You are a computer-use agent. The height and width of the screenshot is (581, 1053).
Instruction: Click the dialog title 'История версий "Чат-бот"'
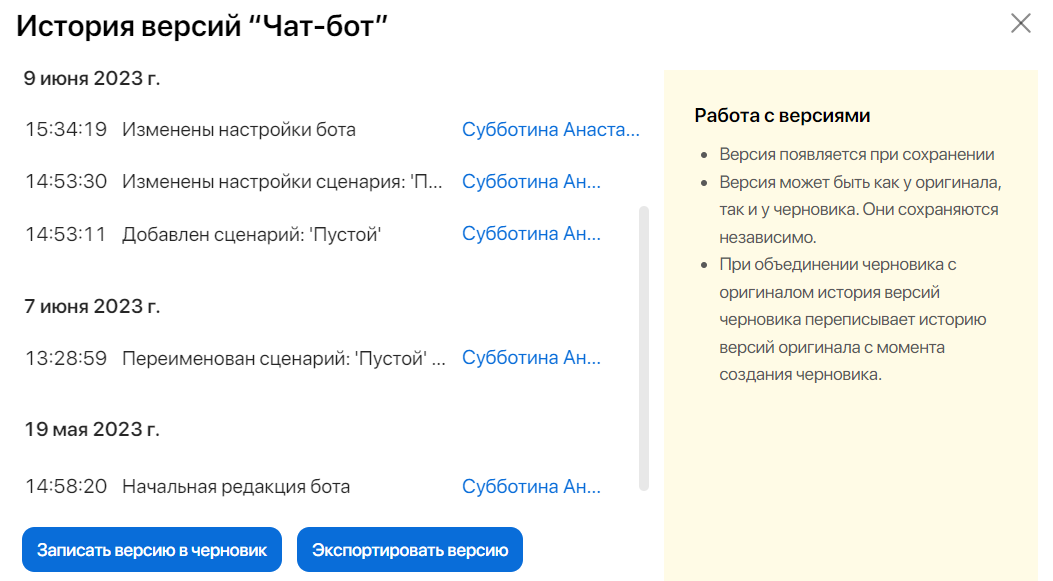point(203,24)
